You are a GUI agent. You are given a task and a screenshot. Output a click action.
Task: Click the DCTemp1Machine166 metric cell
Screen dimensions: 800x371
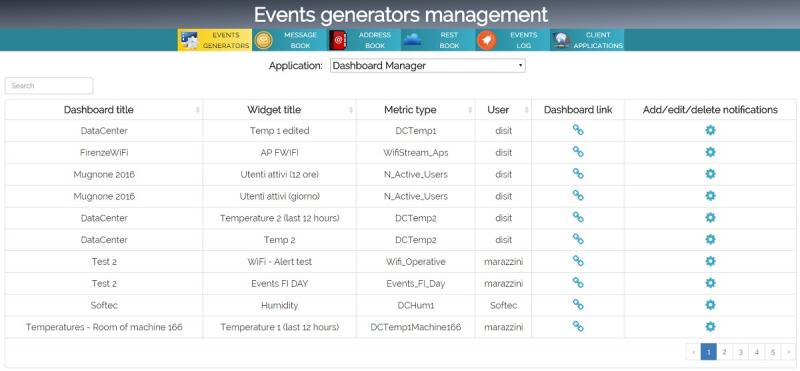[x=415, y=327]
